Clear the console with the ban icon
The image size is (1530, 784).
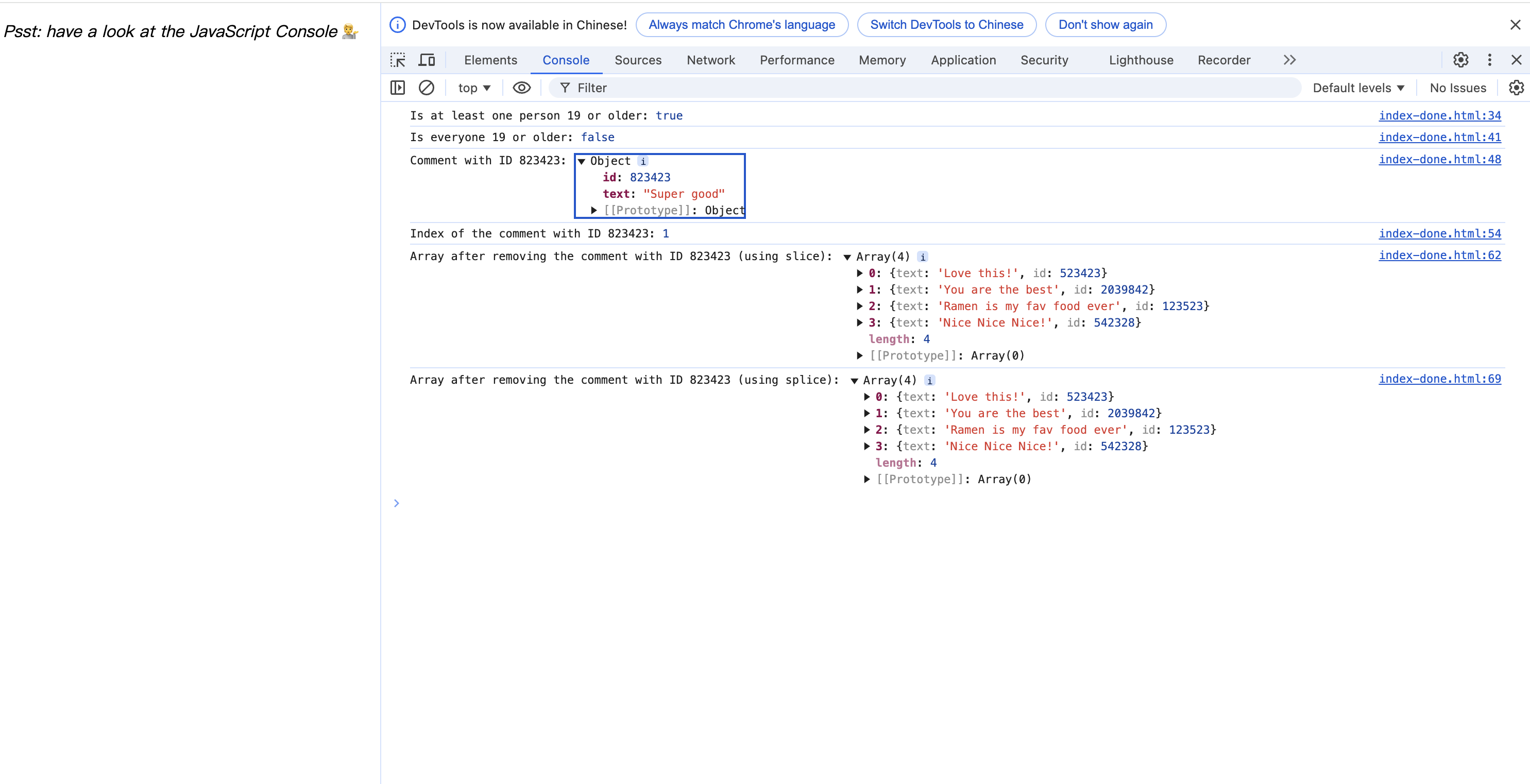(426, 88)
